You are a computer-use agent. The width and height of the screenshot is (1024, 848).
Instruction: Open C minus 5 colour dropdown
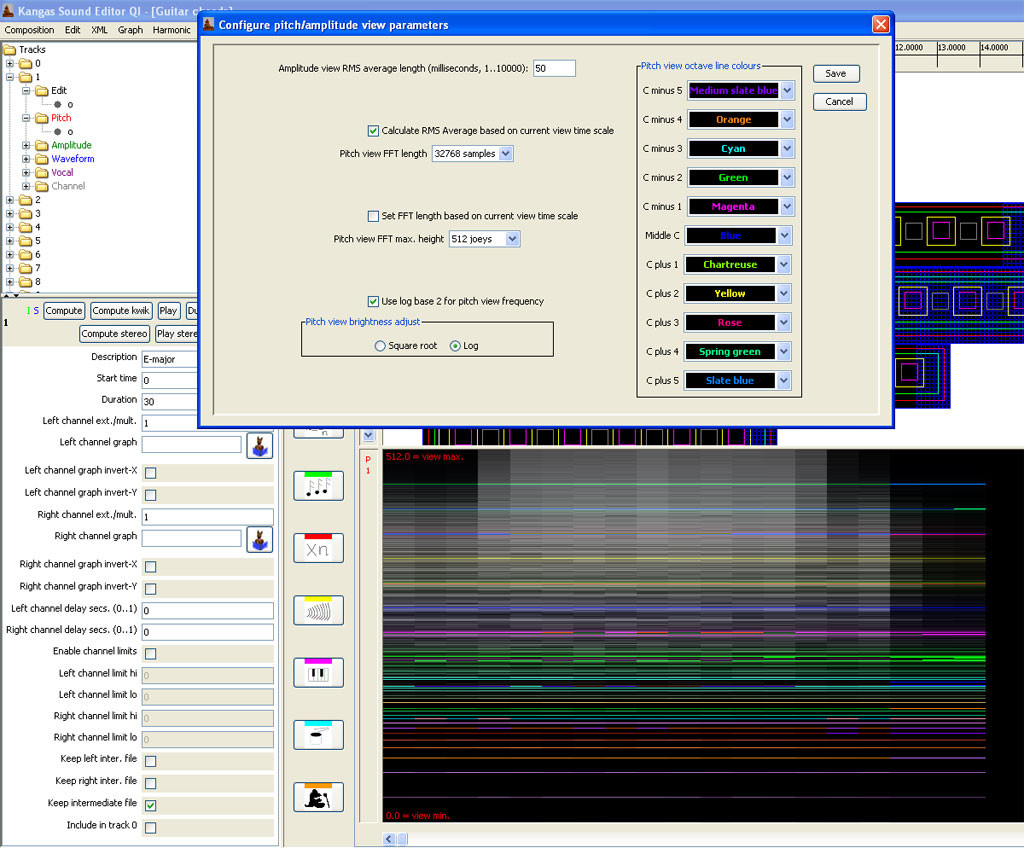[x=787, y=91]
